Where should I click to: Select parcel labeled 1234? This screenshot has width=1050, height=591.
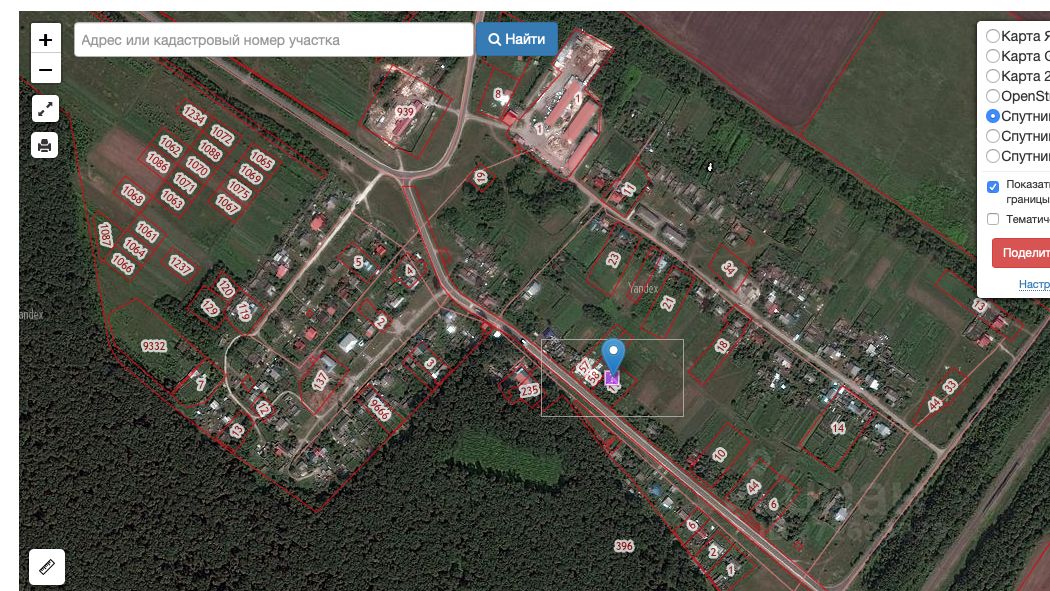(x=194, y=115)
